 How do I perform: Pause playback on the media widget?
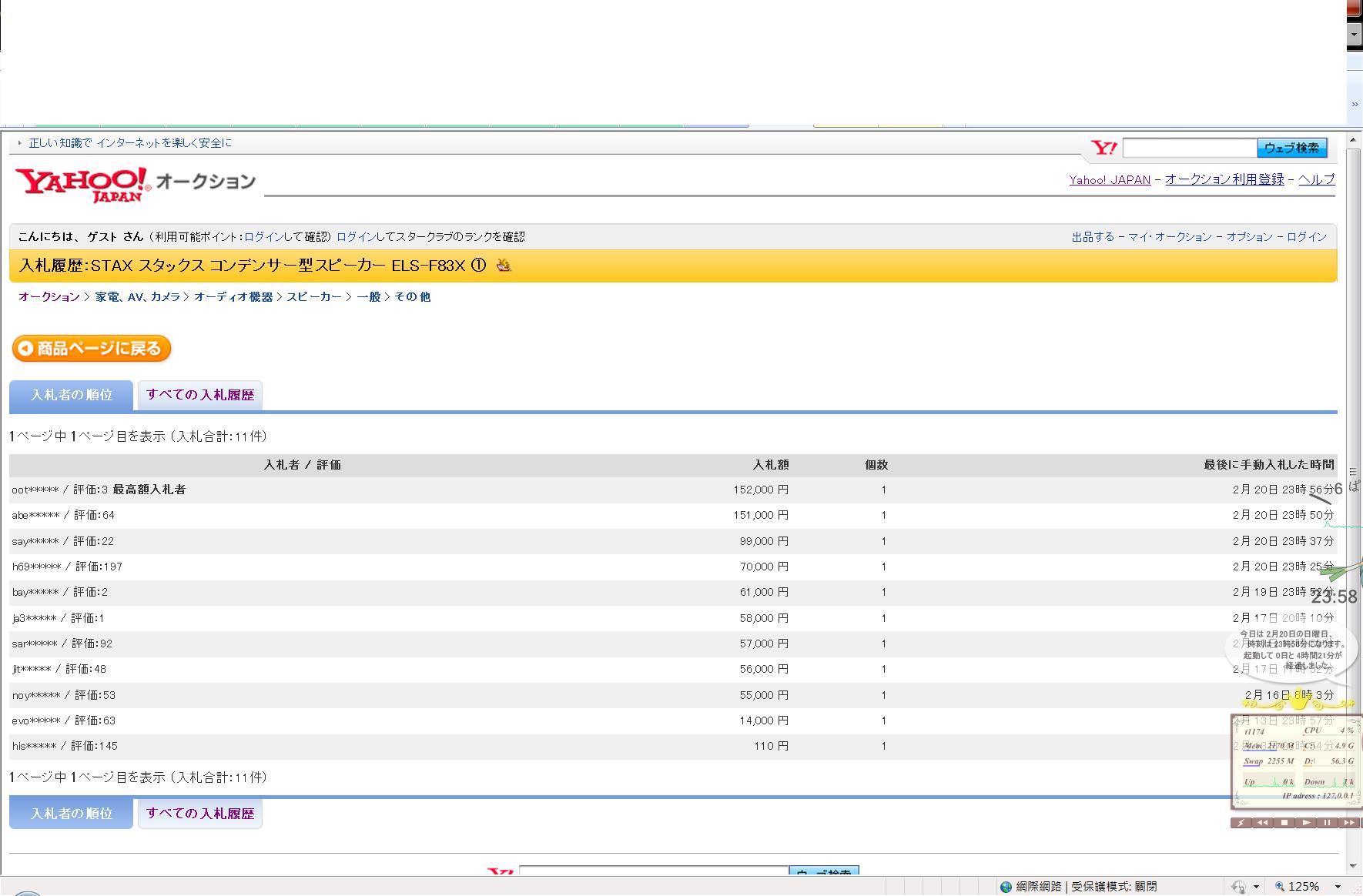1328,822
